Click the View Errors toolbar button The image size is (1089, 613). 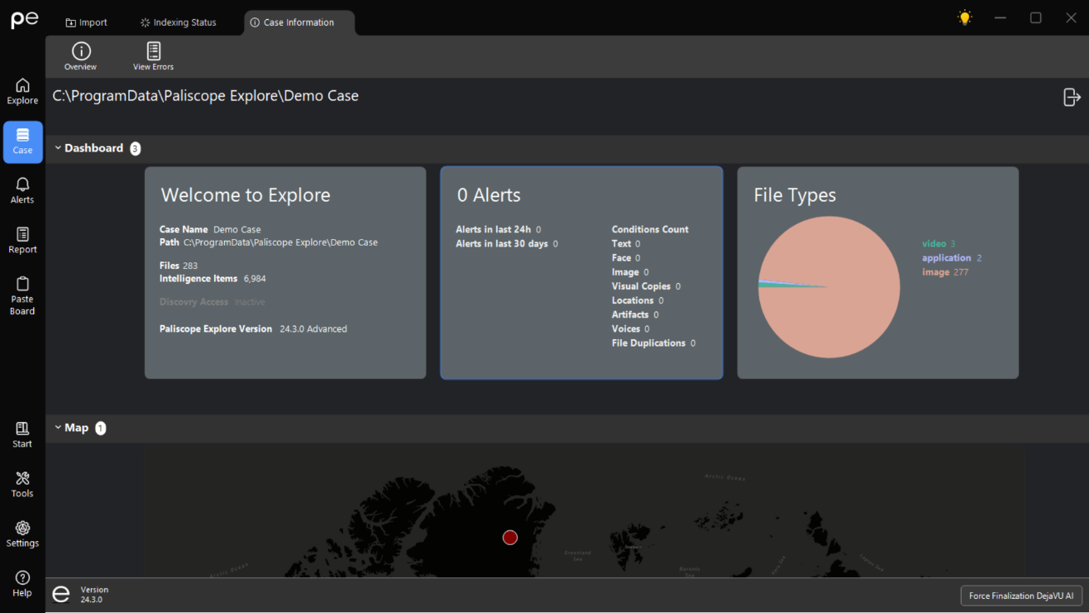(x=153, y=56)
